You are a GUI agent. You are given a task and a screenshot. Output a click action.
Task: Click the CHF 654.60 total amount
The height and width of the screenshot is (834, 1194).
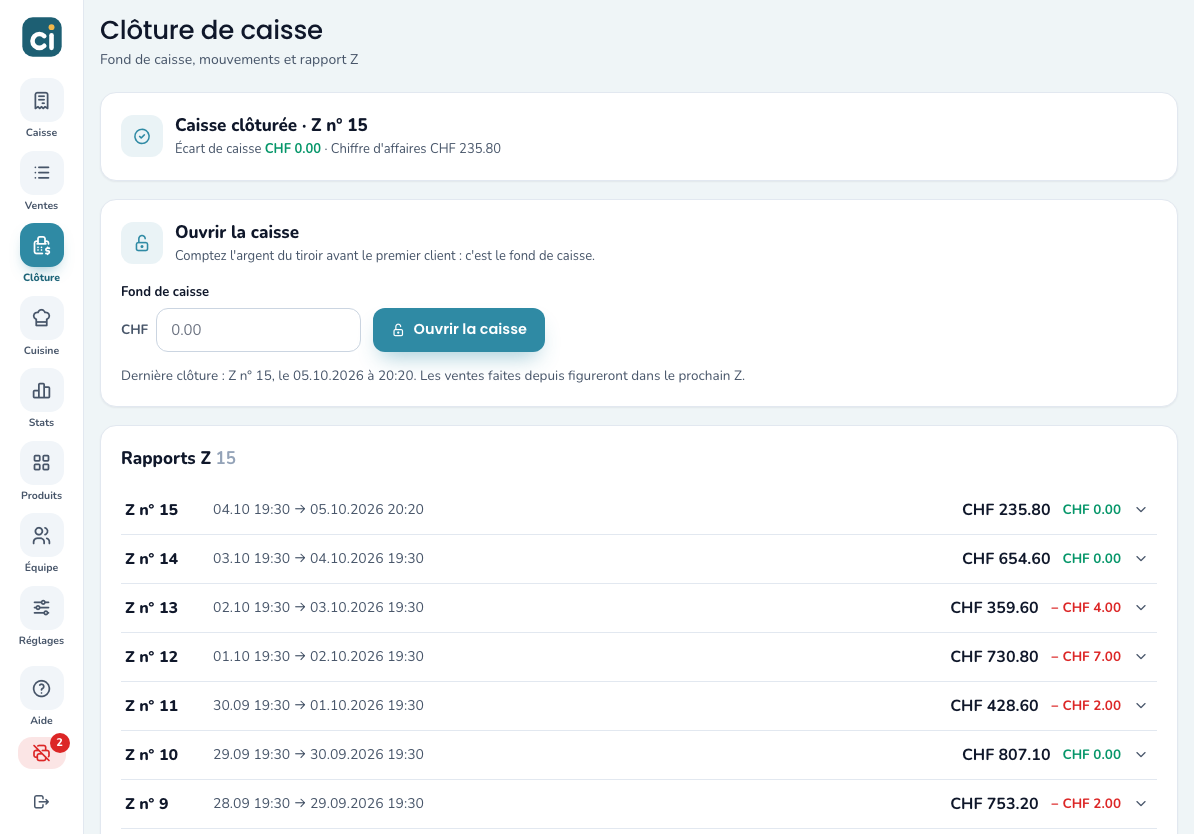[x=1006, y=558]
